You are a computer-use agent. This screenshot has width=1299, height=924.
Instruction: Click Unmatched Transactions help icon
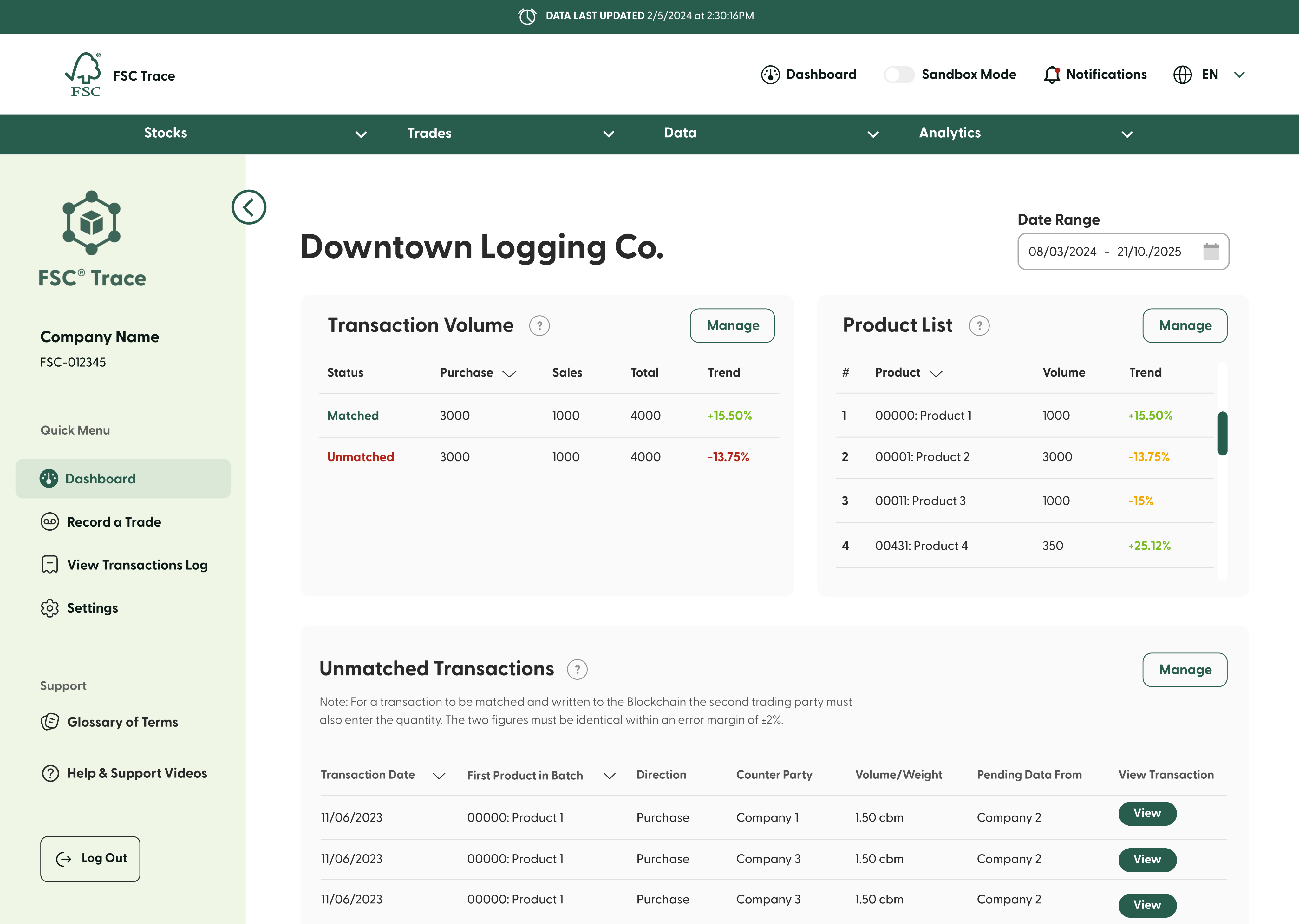click(577, 669)
